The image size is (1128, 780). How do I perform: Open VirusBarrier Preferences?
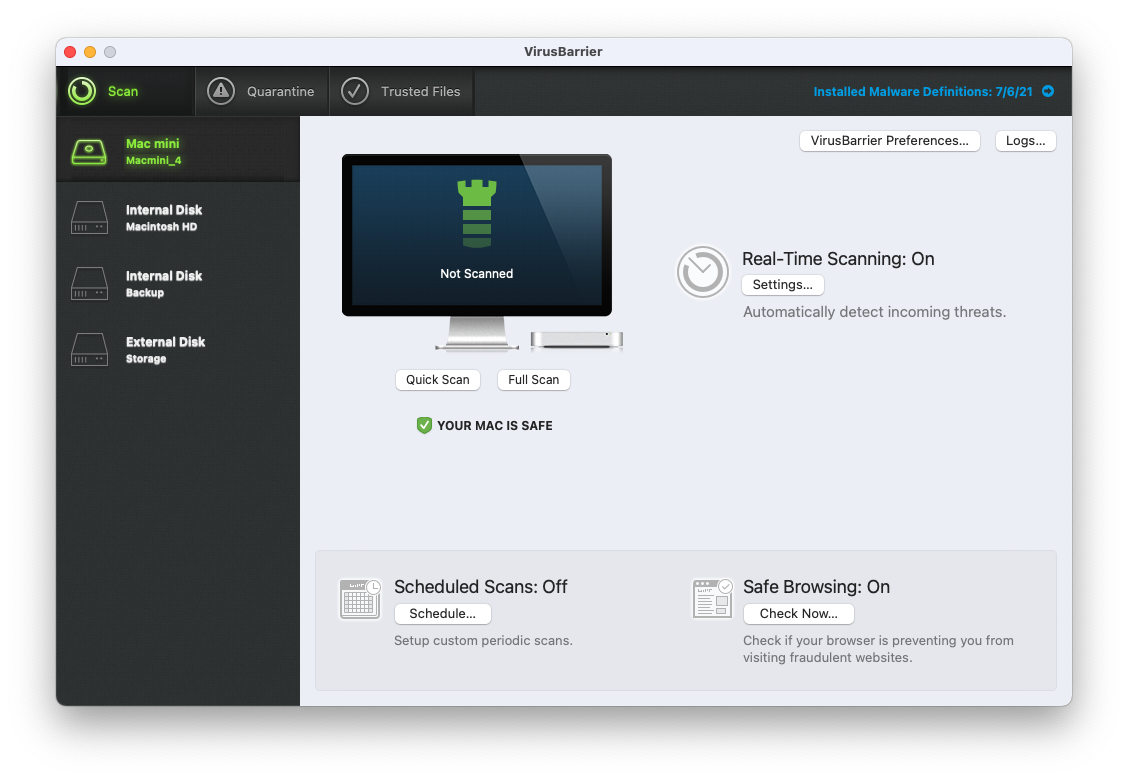click(889, 141)
